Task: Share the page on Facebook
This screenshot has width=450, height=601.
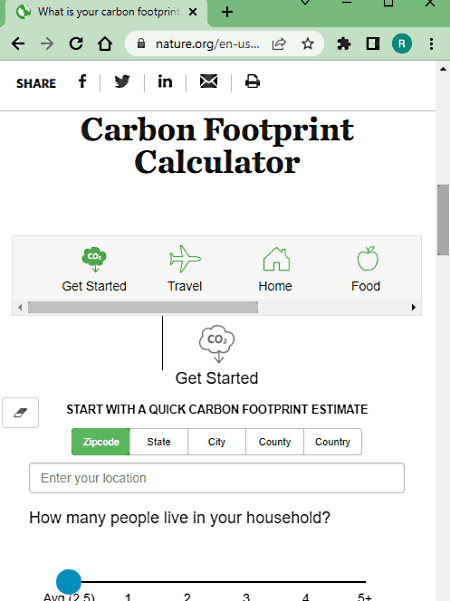Action: coord(82,81)
